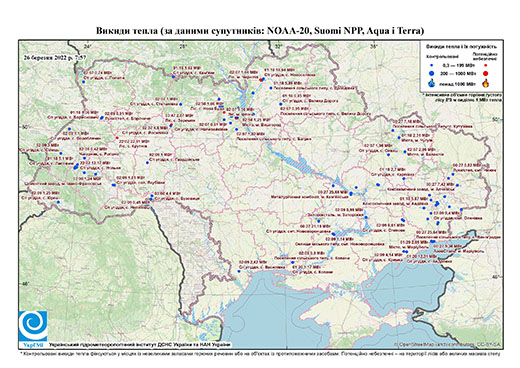This screenshot has width=520, height=368.
Task: Click the UkrGMI swirl logo
Action: tap(33, 326)
